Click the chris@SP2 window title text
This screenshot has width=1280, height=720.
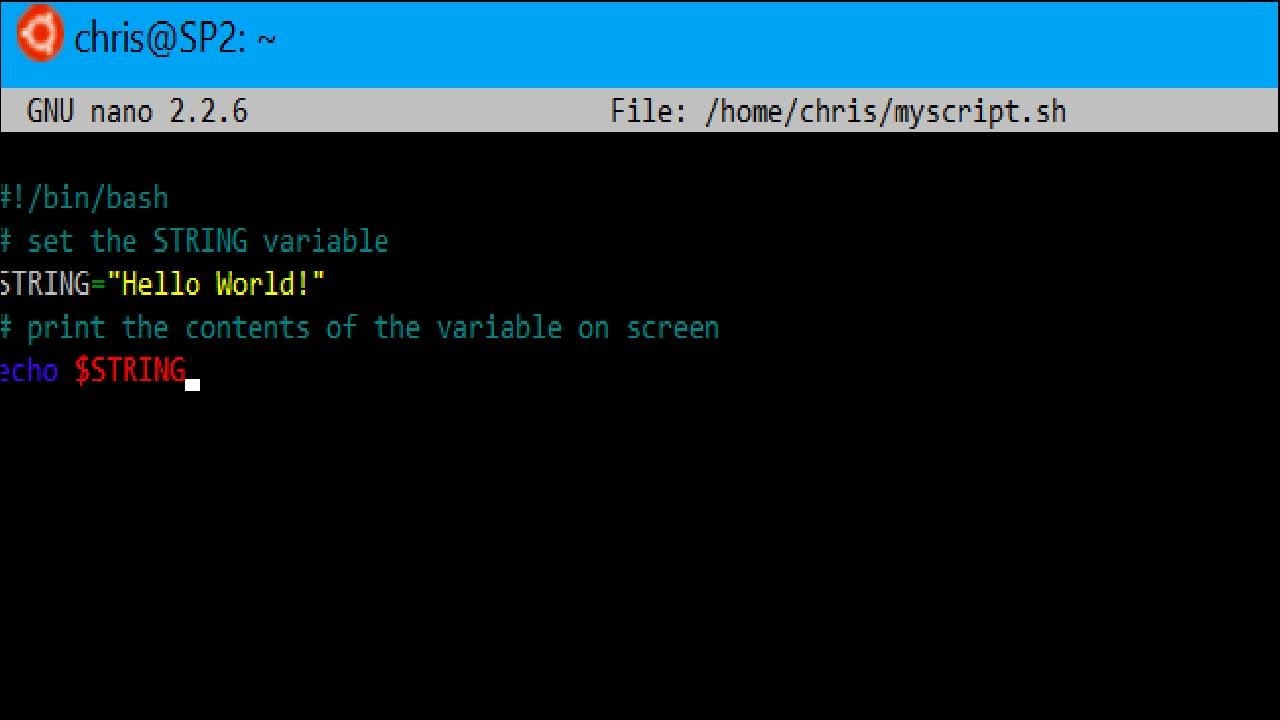[x=174, y=39]
